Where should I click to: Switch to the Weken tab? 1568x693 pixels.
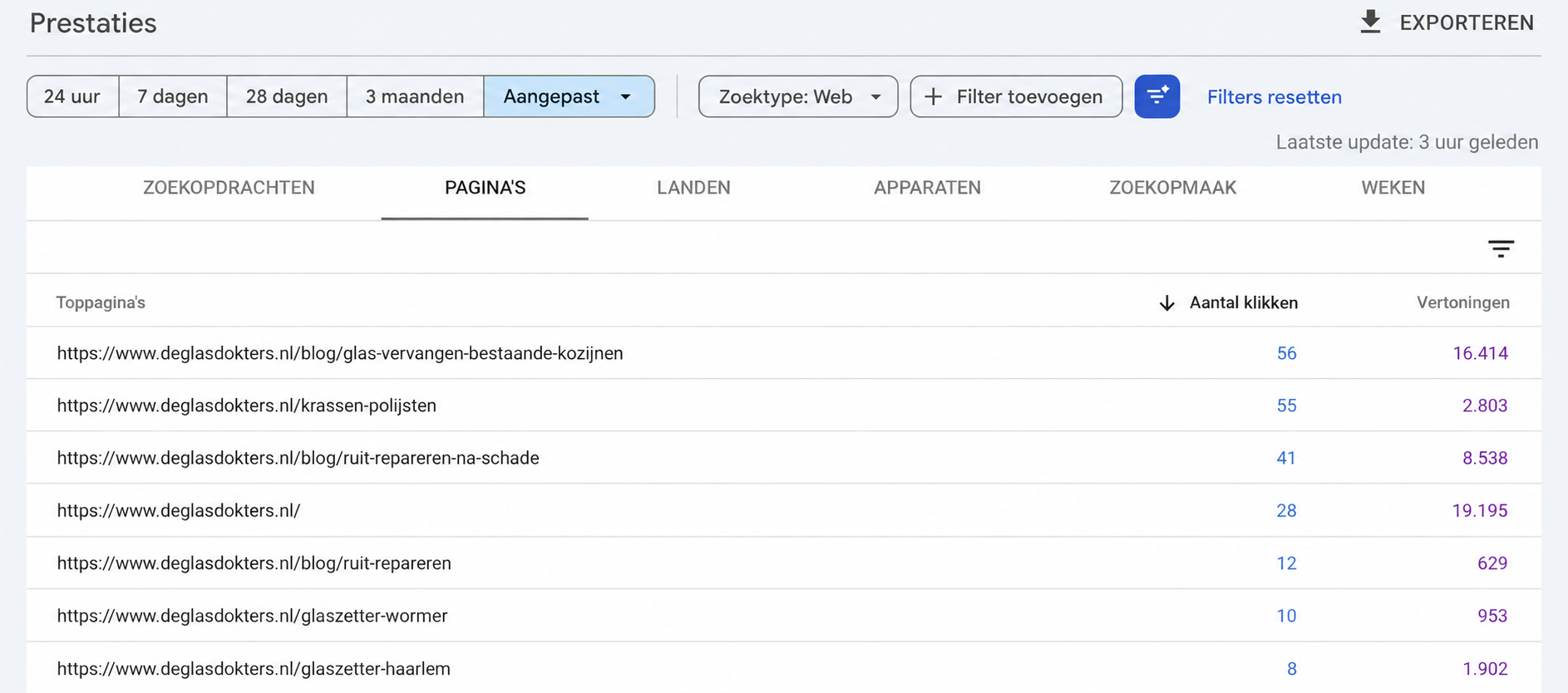(x=1393, y=188)
